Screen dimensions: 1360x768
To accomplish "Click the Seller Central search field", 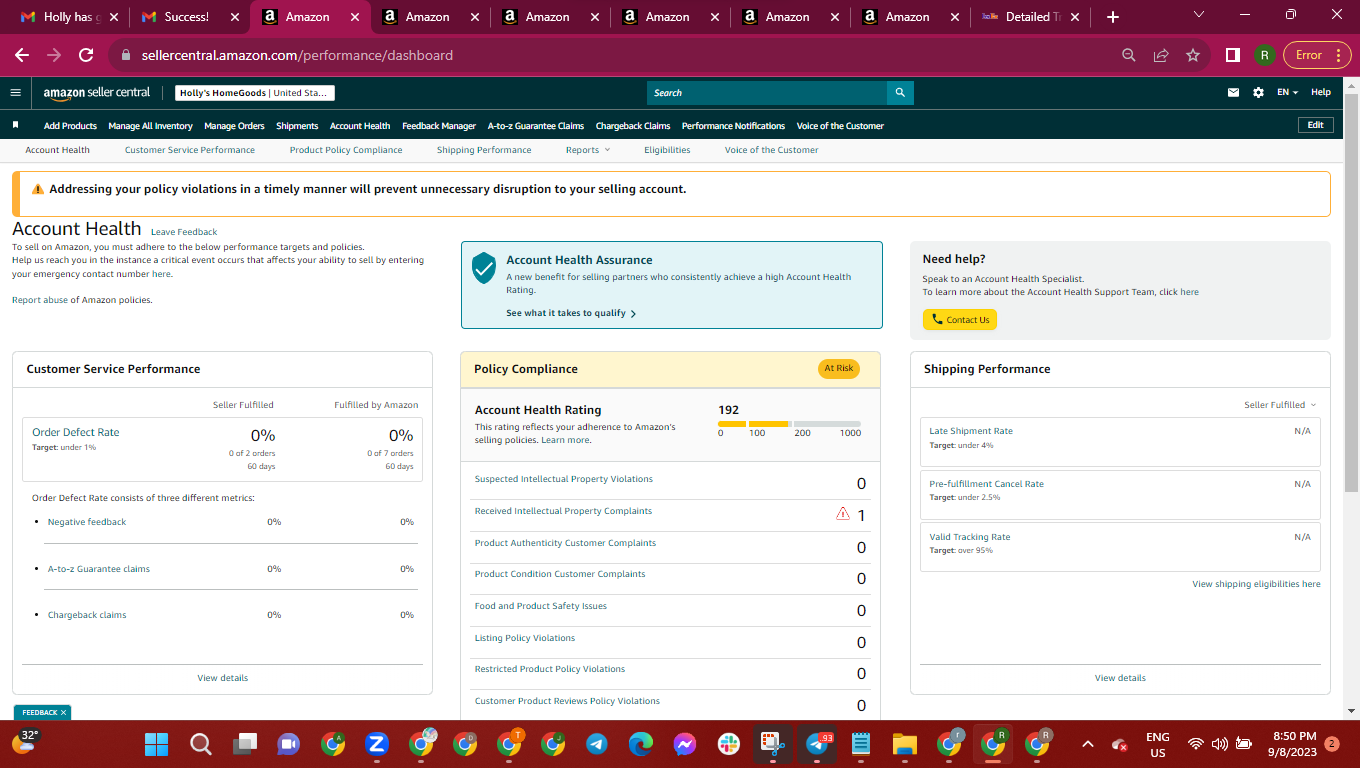I will [x=767, y=92].
